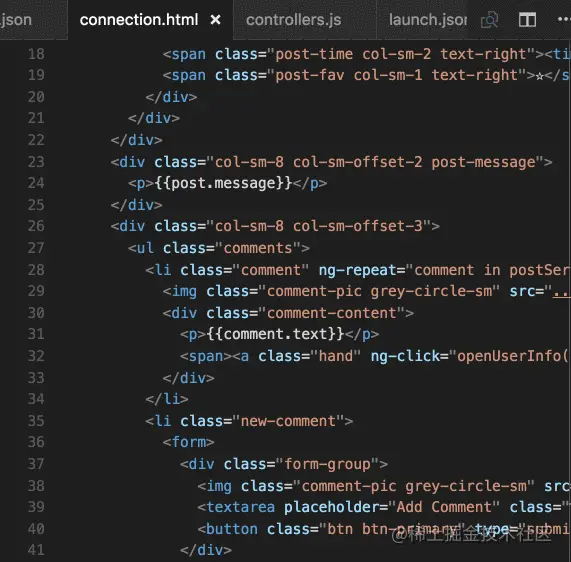This screenshot has height=562, width=571.
Task: Click the {{comment.text}} expression
Action: pyautogui.click(x=275, y=334)
